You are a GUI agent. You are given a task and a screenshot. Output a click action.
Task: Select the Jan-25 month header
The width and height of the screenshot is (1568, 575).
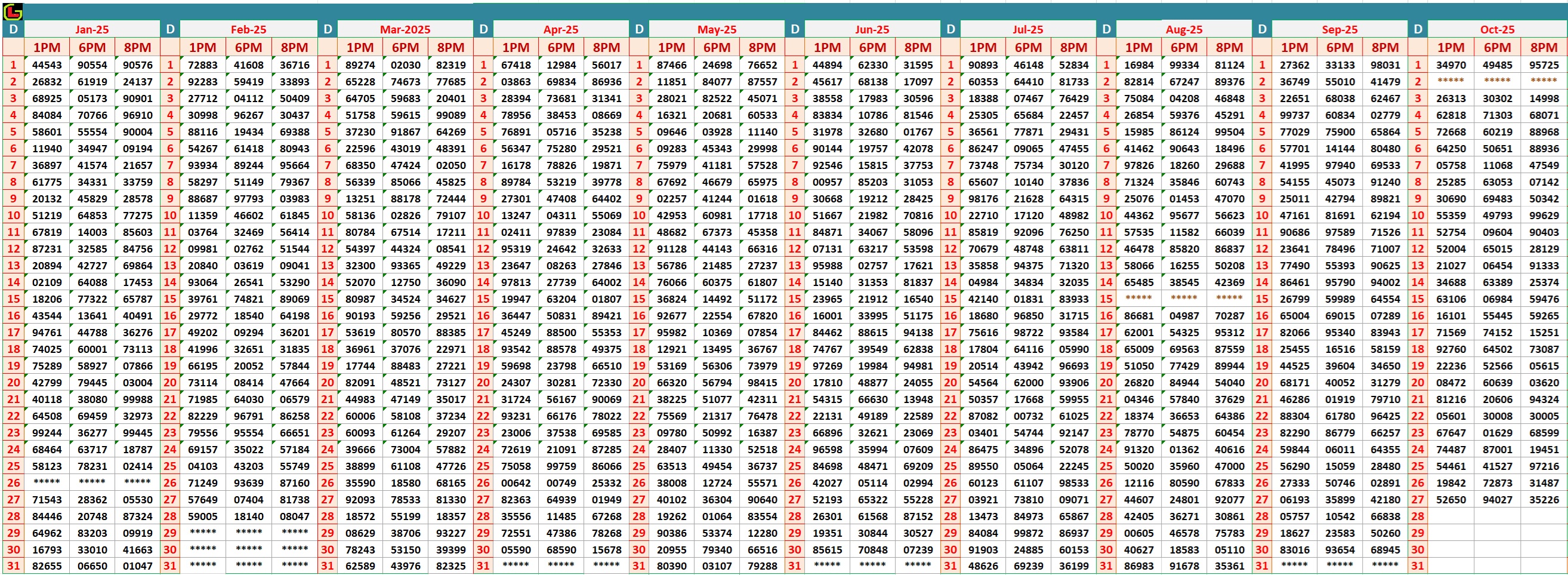(92, 29)
